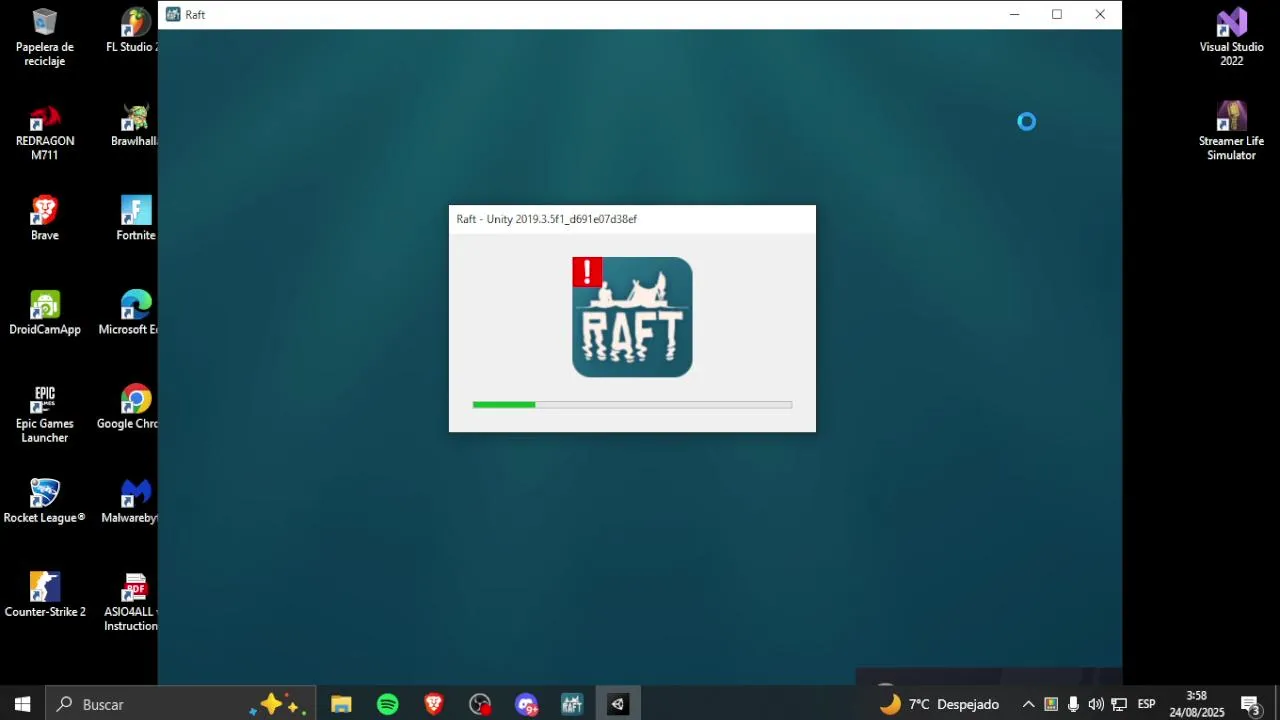Launch Streamer Life Simulator desktop icon
This screenshot has height=720, width=1280.
(x=1232, y=132)
